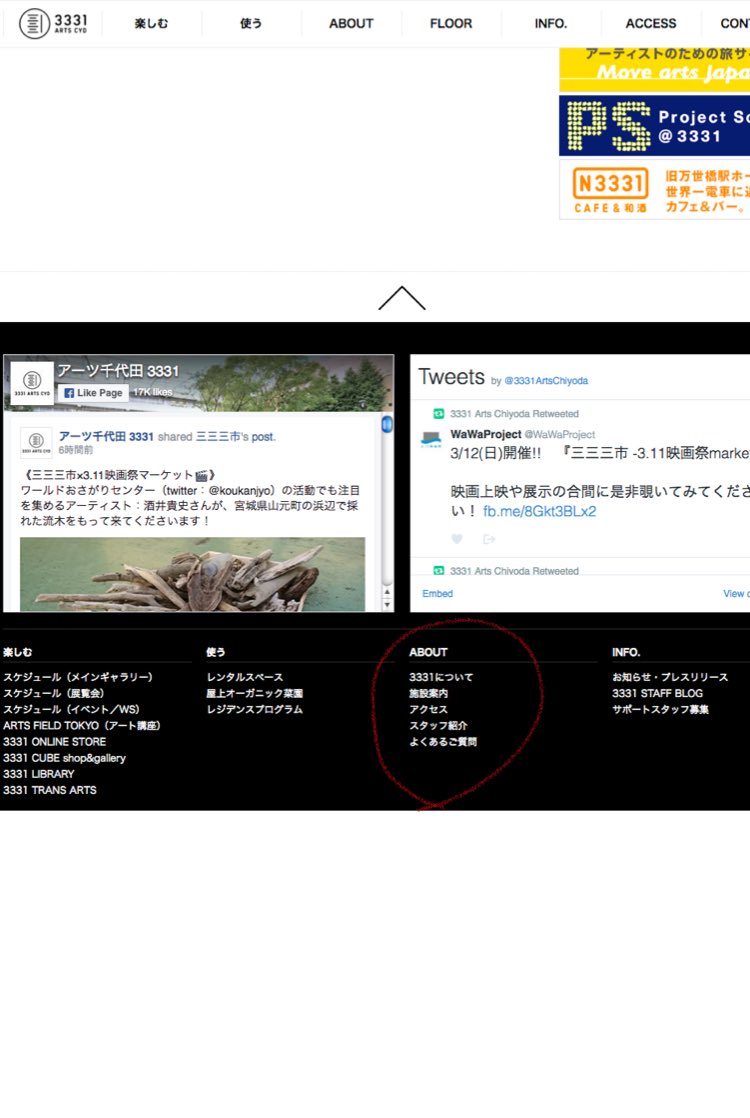The height and width of the screenshot is (1118, 750).
Task: Open the 楽しむ top menu
Action: pyautogui.click(x=151, y=24)
